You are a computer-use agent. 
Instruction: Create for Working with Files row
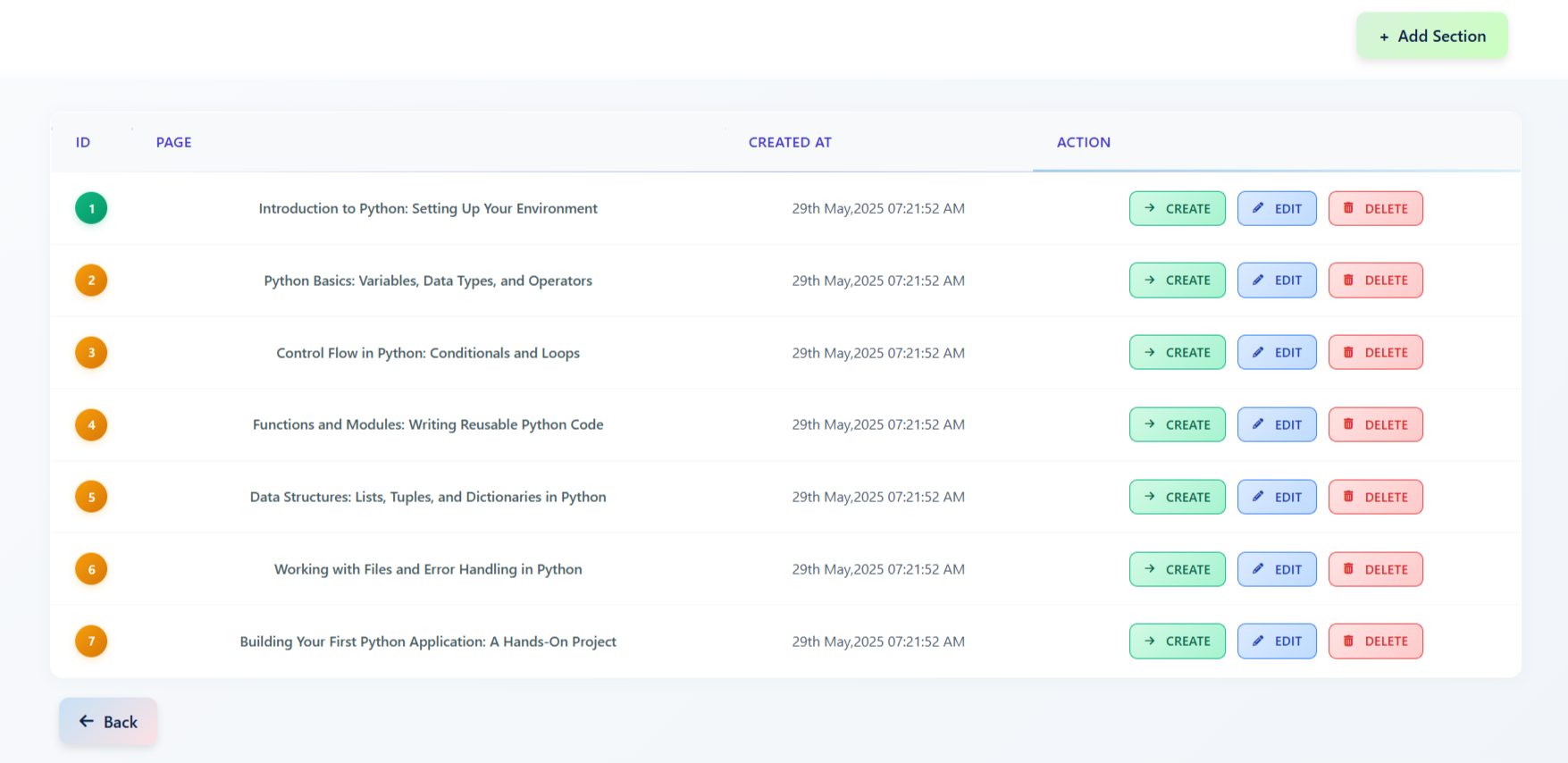[x=1177, y=569]
